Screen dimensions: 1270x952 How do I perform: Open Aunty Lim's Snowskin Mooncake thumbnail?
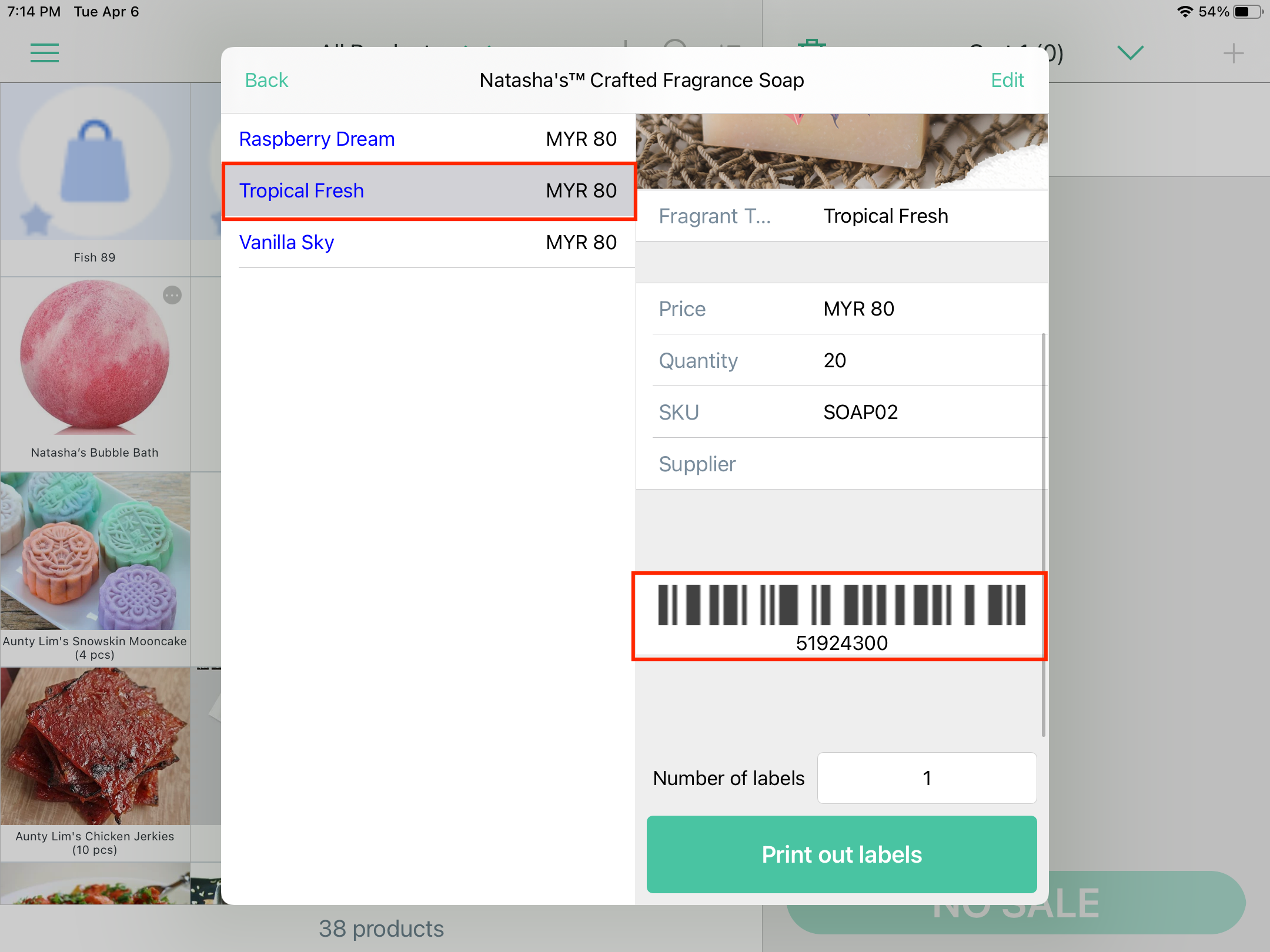tap(95, 551)
